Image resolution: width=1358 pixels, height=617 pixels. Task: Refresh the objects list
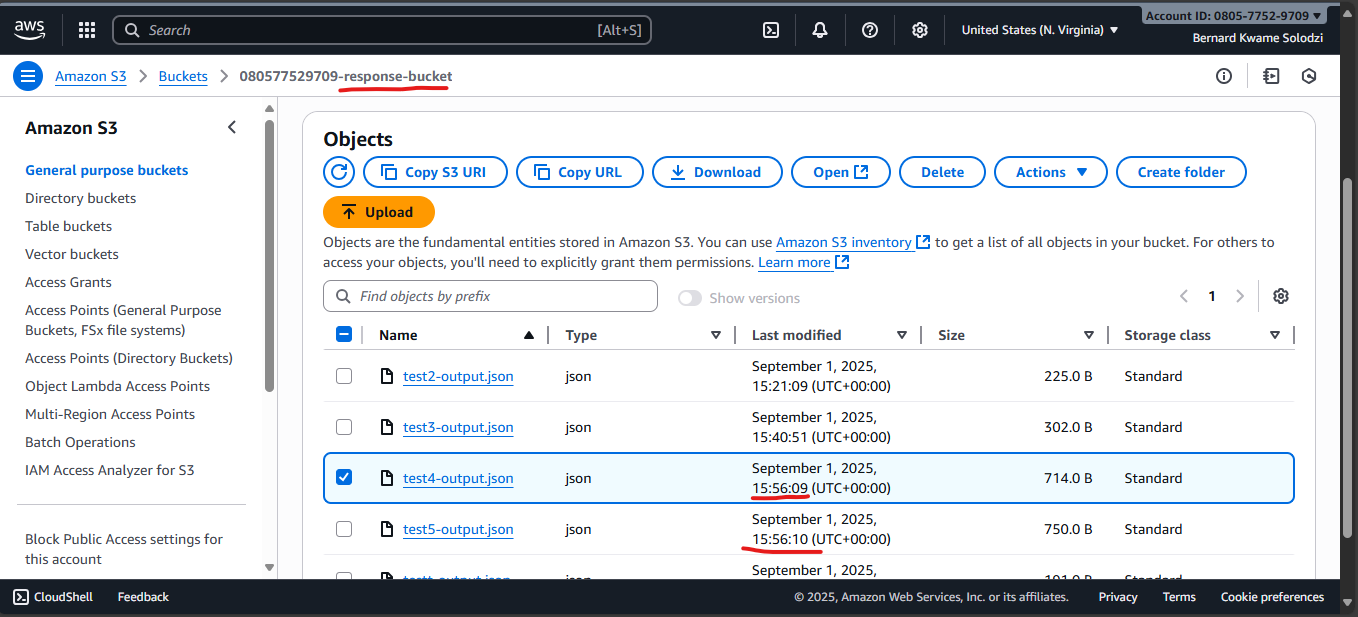[339, 172]
